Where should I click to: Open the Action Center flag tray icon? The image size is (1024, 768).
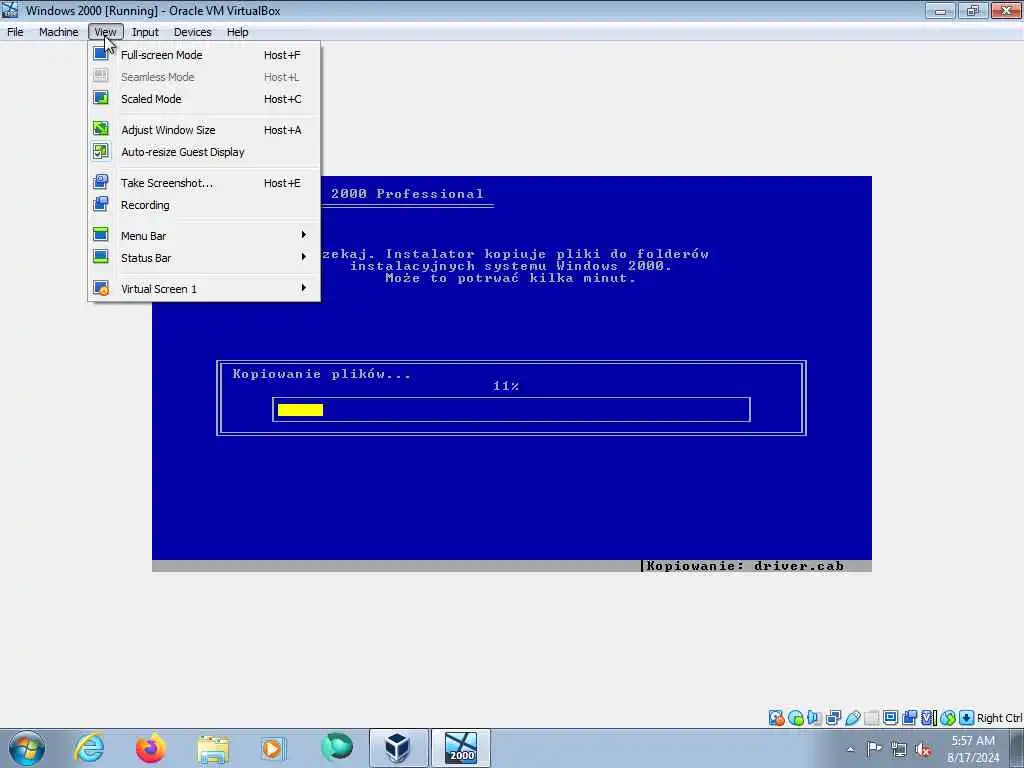874,748
